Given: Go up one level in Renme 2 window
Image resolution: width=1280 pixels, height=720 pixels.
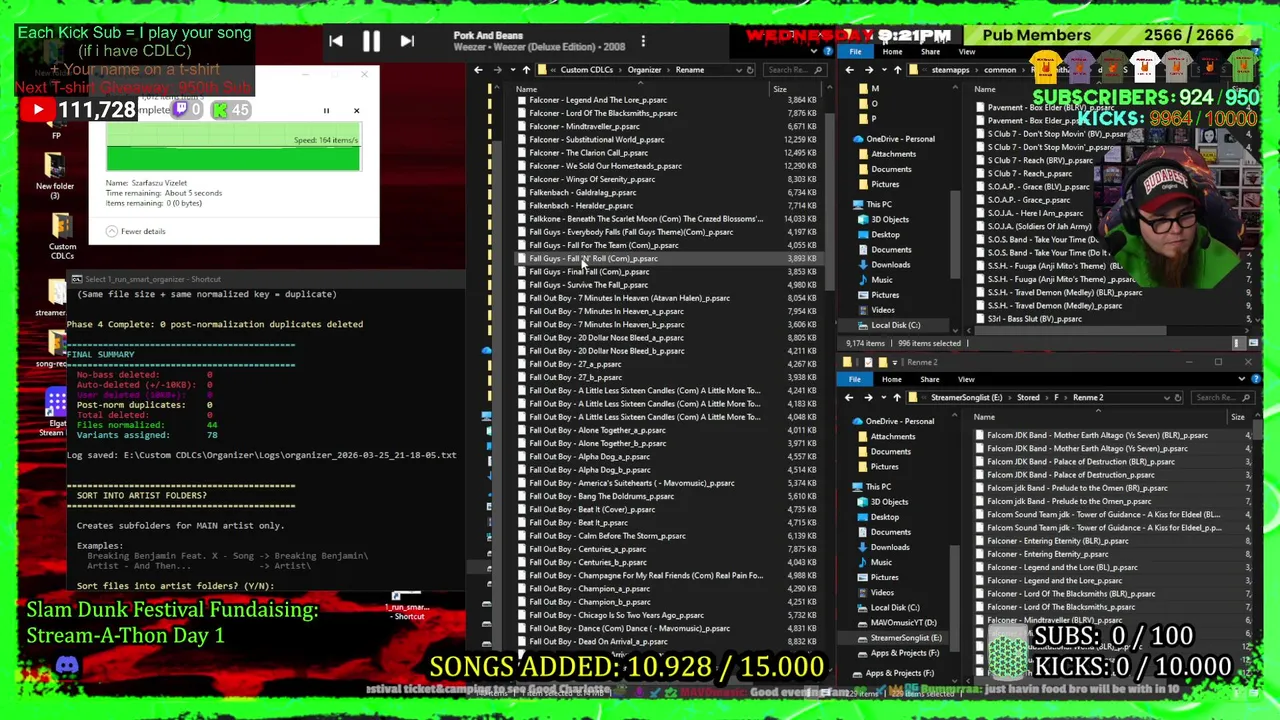Looking at the screenshot, I should click(897, 398).
